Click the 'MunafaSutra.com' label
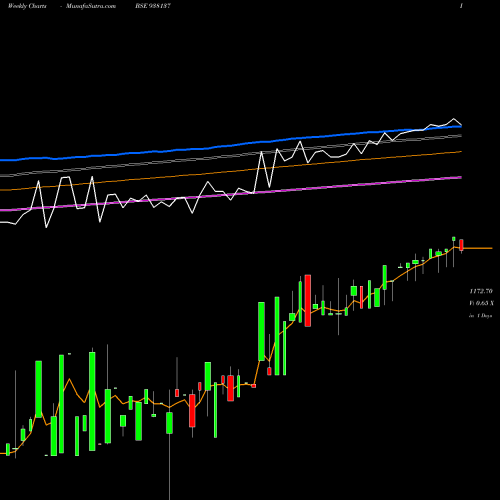500x500 pixels. coord(91,6)
